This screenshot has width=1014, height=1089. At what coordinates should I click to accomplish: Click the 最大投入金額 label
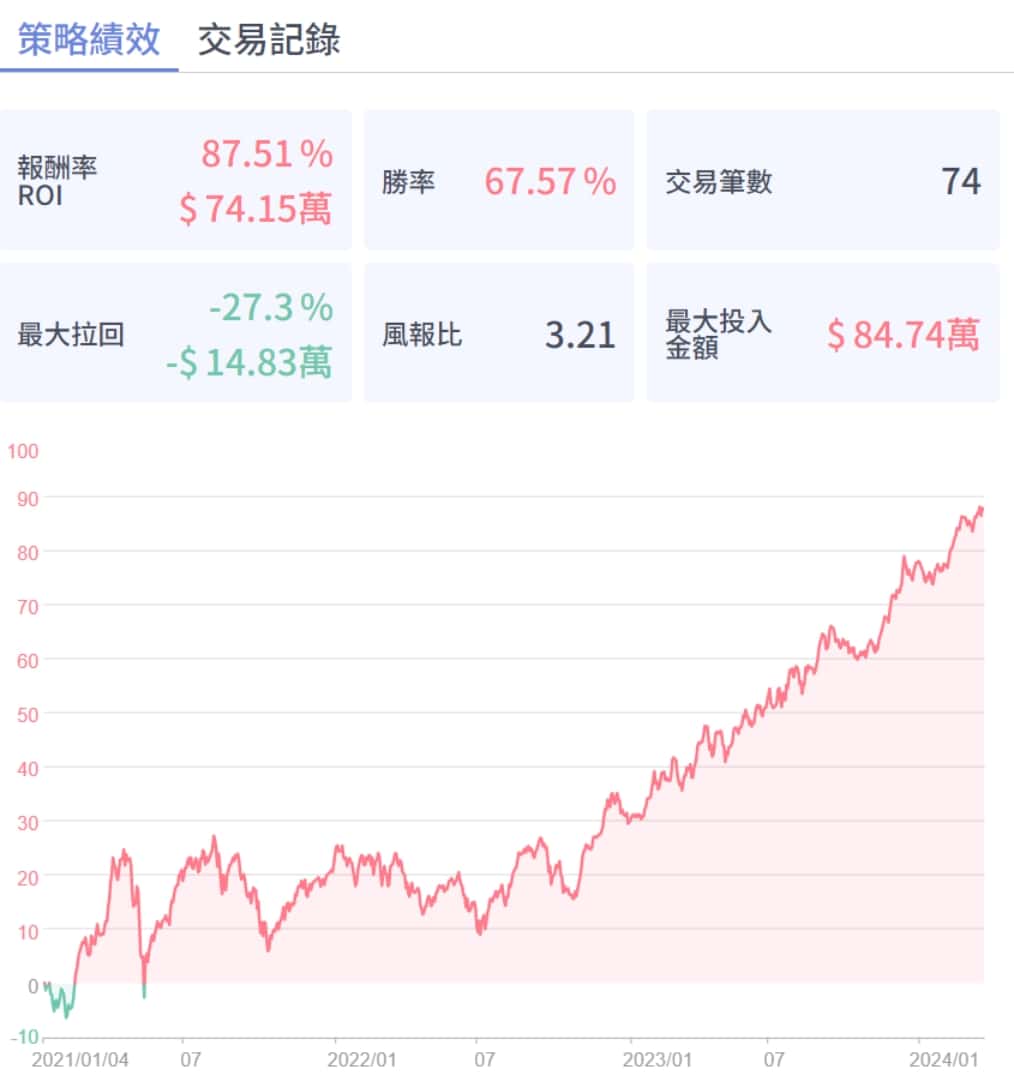tap(719, 334)
